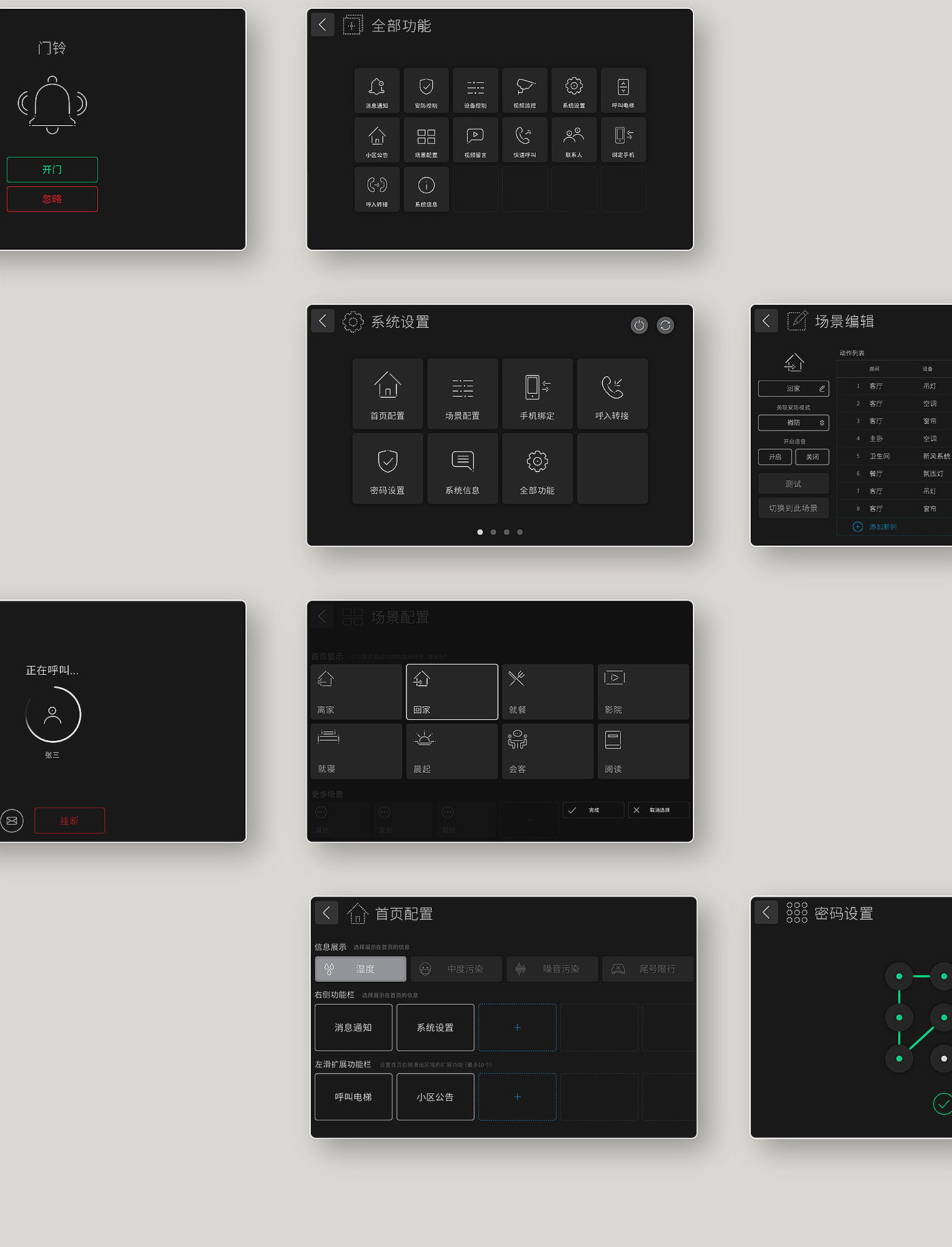
Task: Click the refresh icon in 系统设置
Action: 666,325
